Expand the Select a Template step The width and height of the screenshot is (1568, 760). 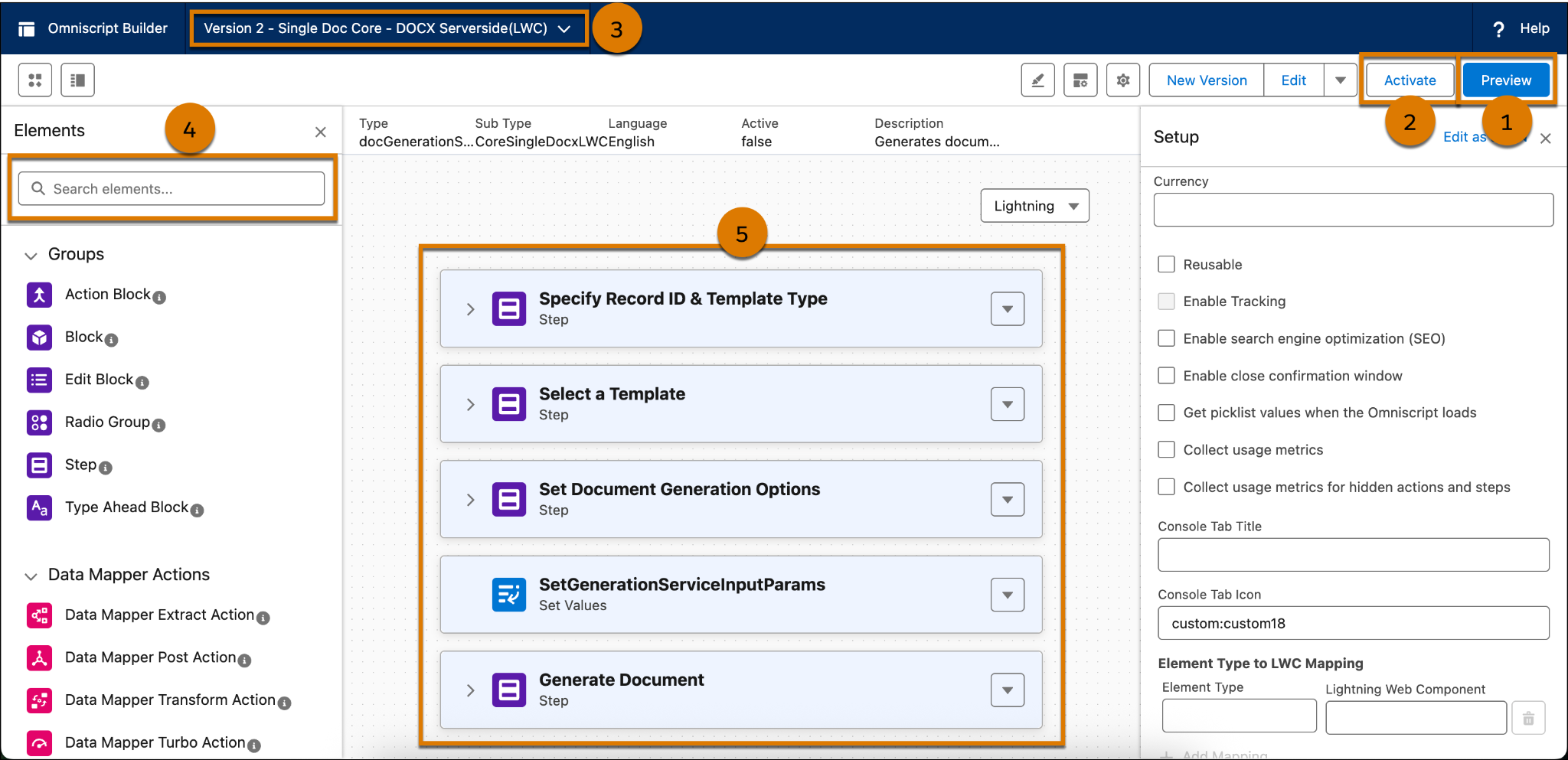point(470,404)
